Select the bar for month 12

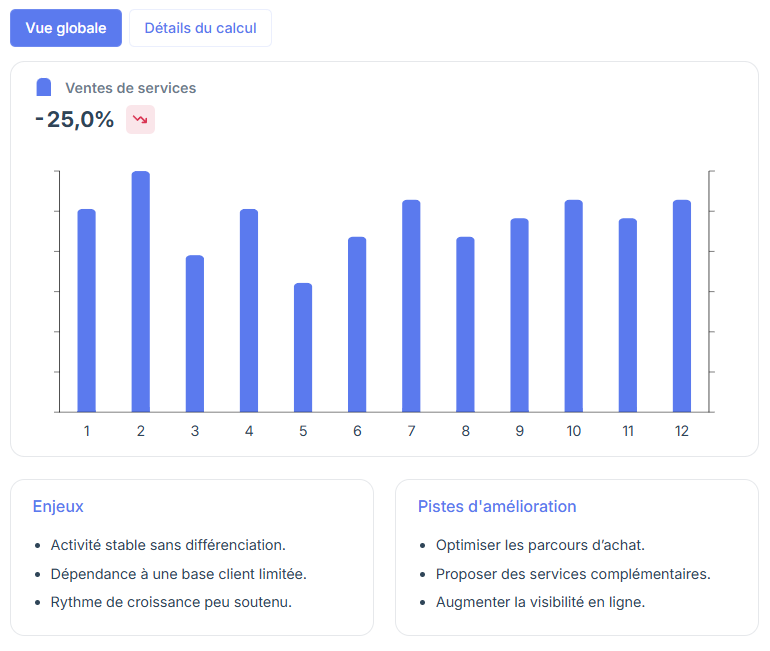tap(682, 306)
